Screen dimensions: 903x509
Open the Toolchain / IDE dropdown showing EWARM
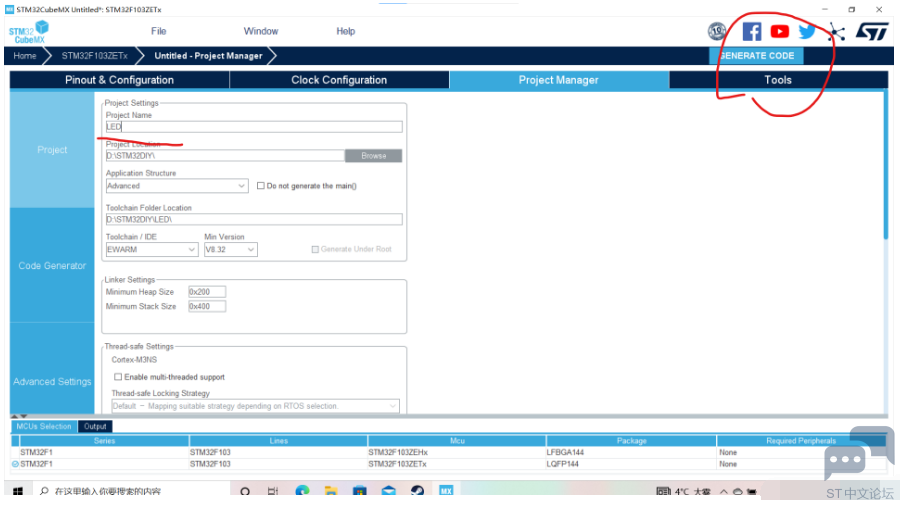(152, 249)
